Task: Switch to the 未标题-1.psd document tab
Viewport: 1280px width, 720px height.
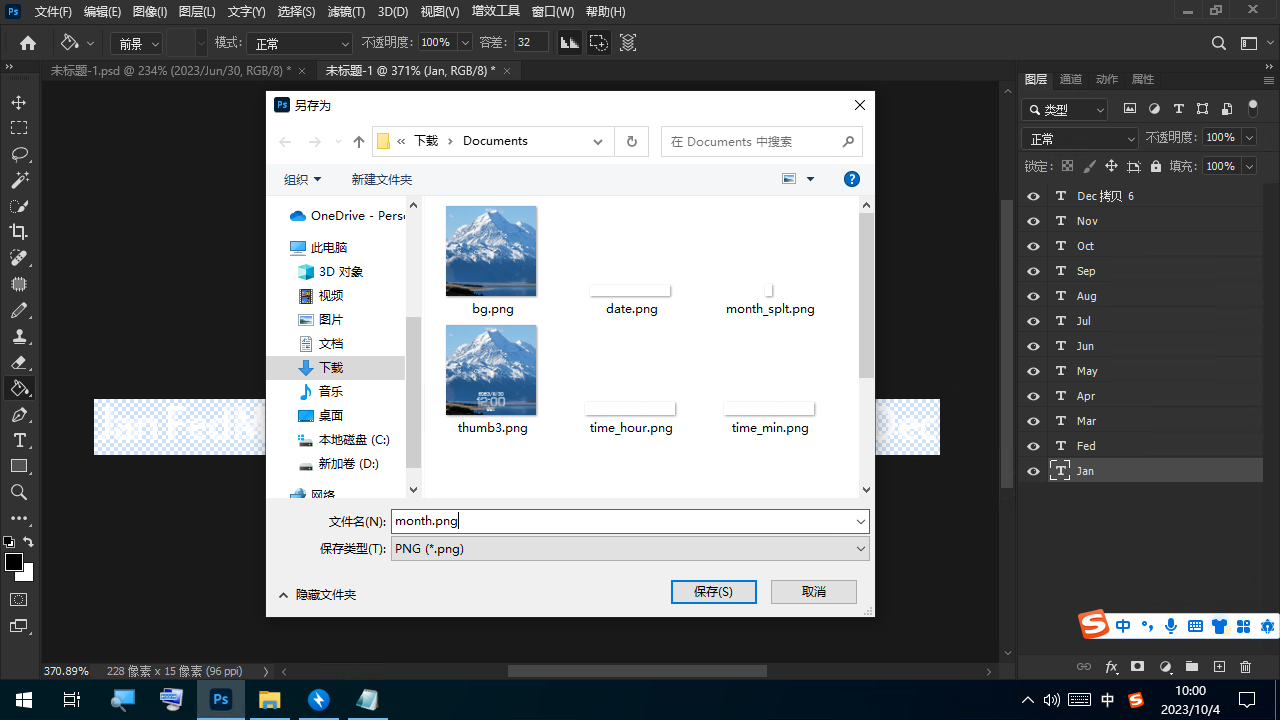Action: coord(170,71)
